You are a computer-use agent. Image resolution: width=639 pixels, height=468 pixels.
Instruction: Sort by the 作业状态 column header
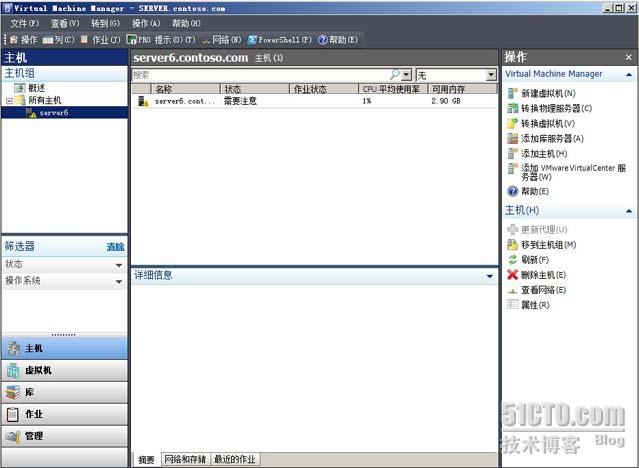pyautogui.click(x=324, y=89)
